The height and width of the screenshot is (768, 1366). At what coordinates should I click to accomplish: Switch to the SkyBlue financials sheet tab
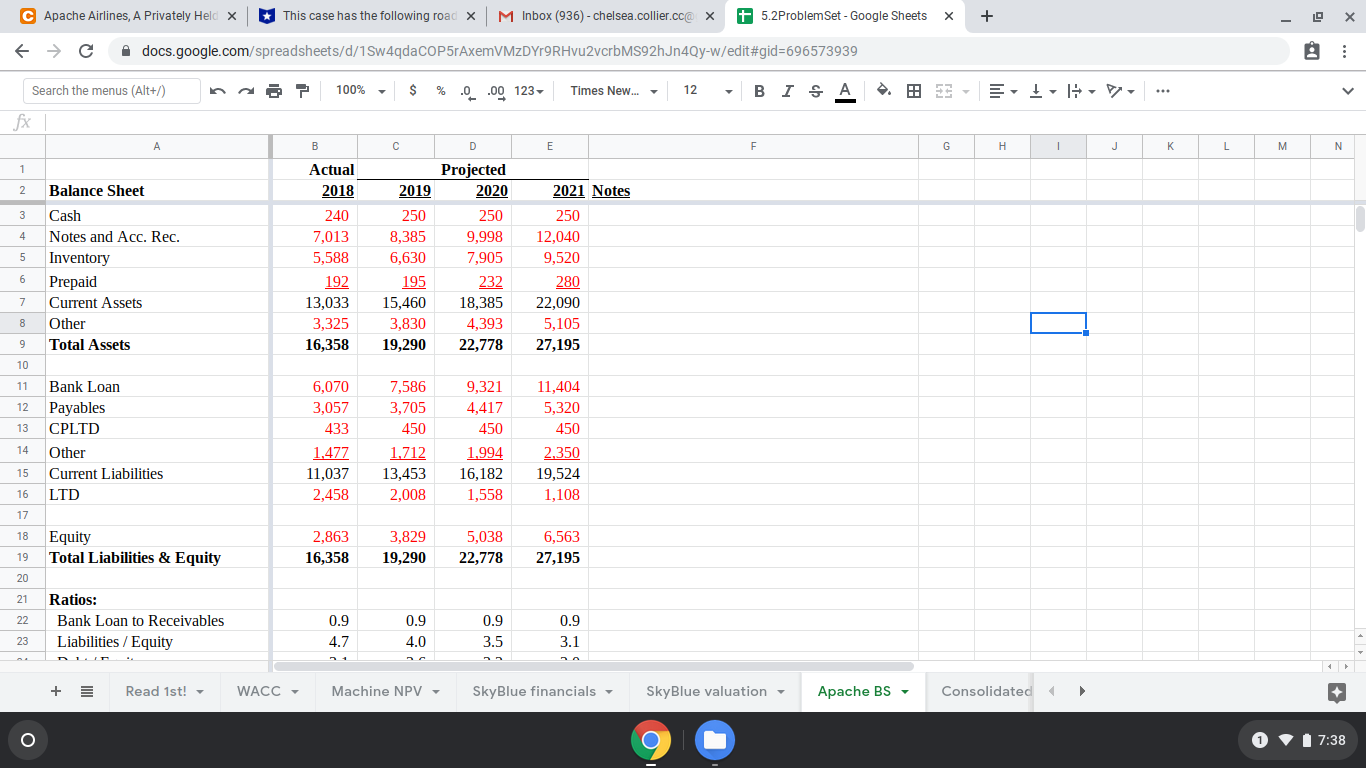[535, 691]
